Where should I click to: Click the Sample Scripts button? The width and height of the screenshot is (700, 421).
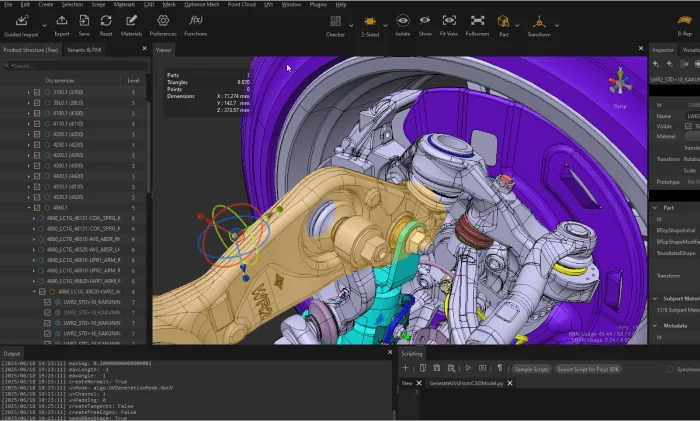coord(530,368)
